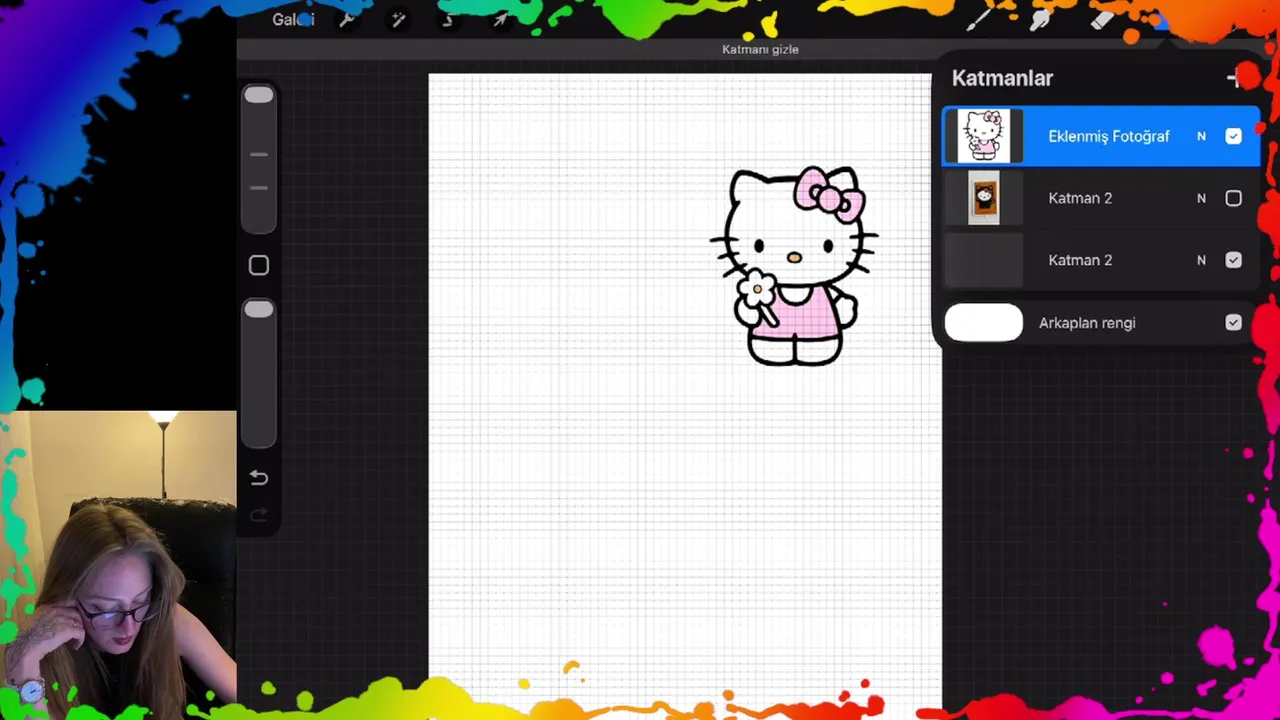The image size is (1280, 720).
Task: Click the Katmanlar panel title
Action: tap(1002, 78)
